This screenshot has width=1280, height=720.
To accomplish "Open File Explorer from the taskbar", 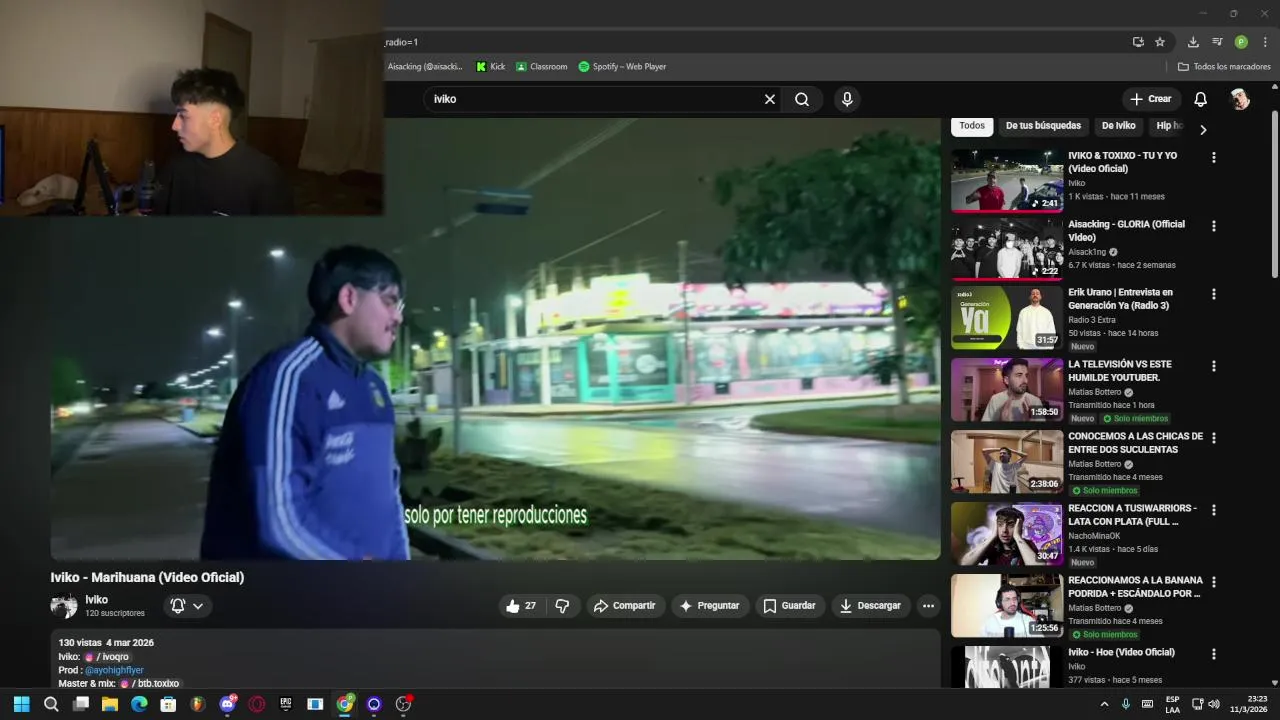I will tap(110, 704).
